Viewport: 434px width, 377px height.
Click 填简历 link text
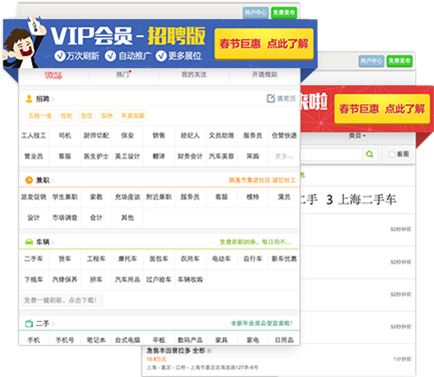click(286, 99)
